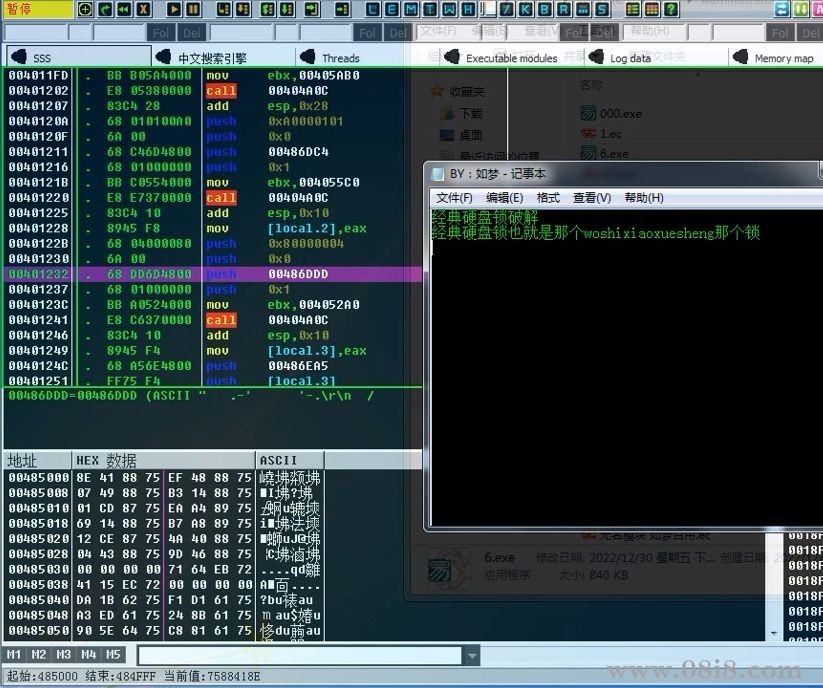Select the disassembly row at 00401241
The image size is (823, 688).
[x=213, y=320]
